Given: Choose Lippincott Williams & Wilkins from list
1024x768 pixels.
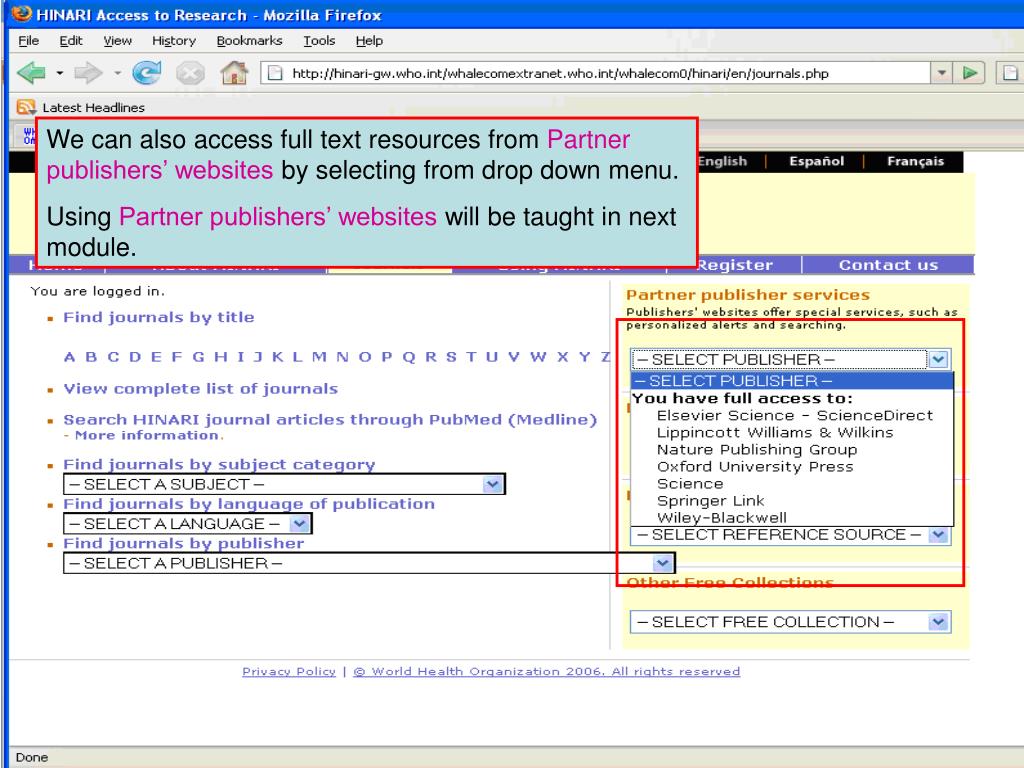Looking at the screenshot, I should (x=775, y=432).
